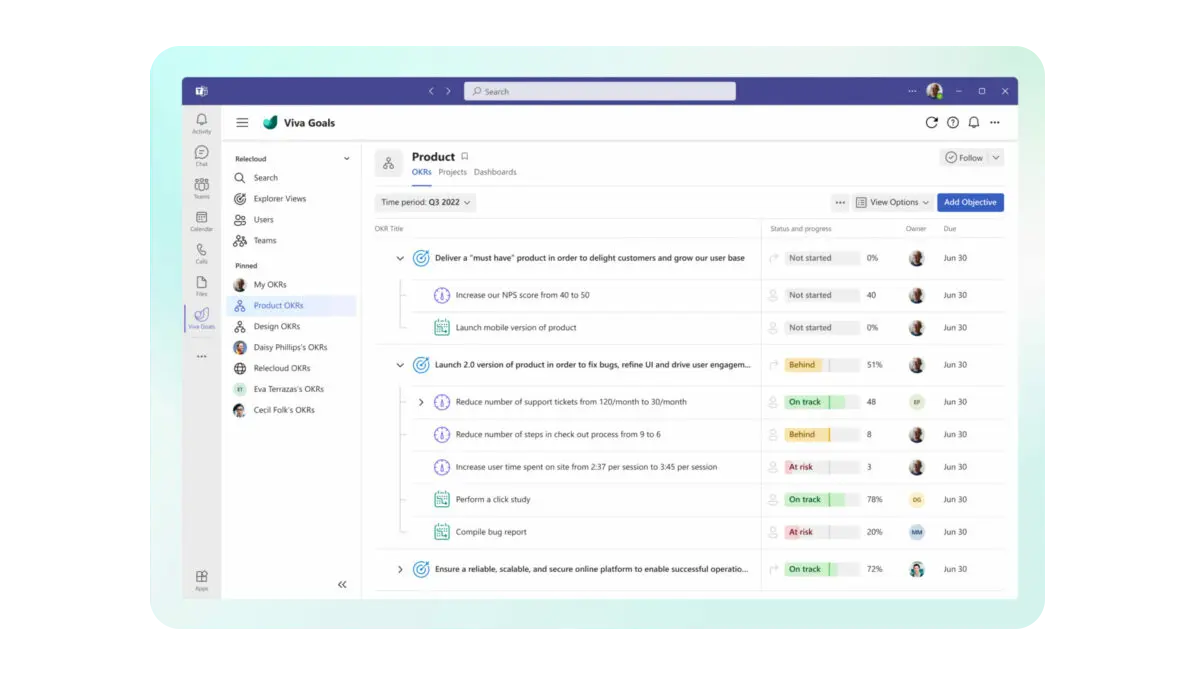Click the Add Objective button

coord(970,202)
